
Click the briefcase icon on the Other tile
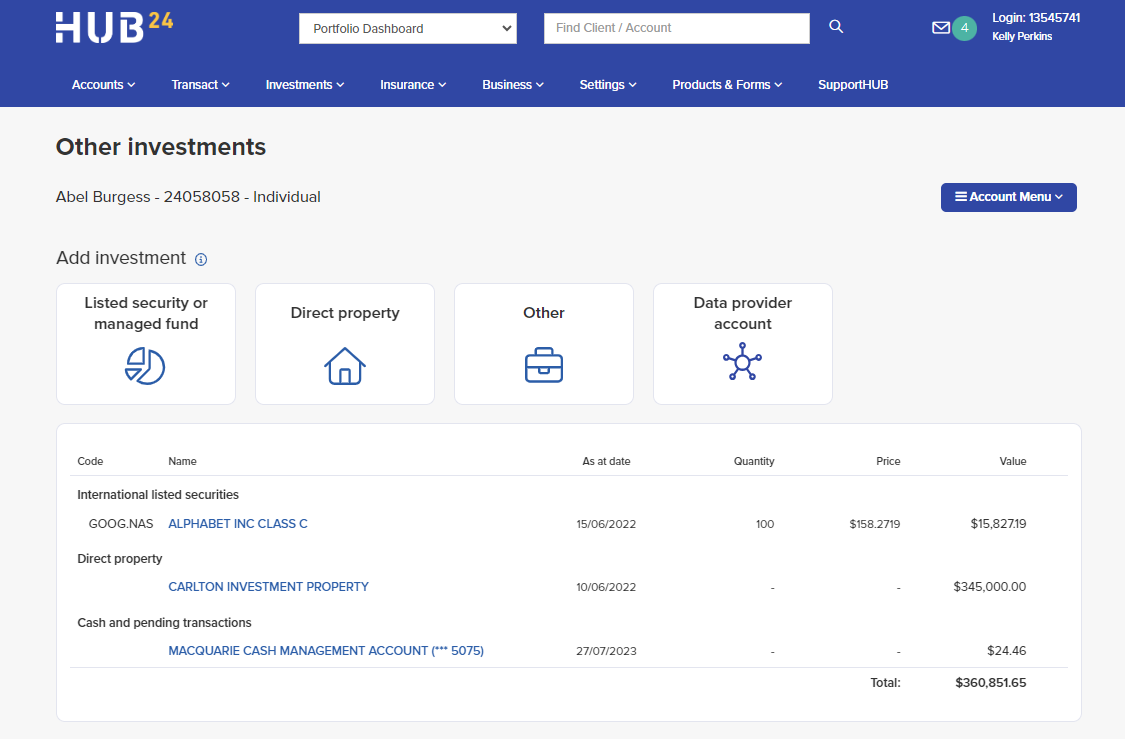tap(543, 365)
